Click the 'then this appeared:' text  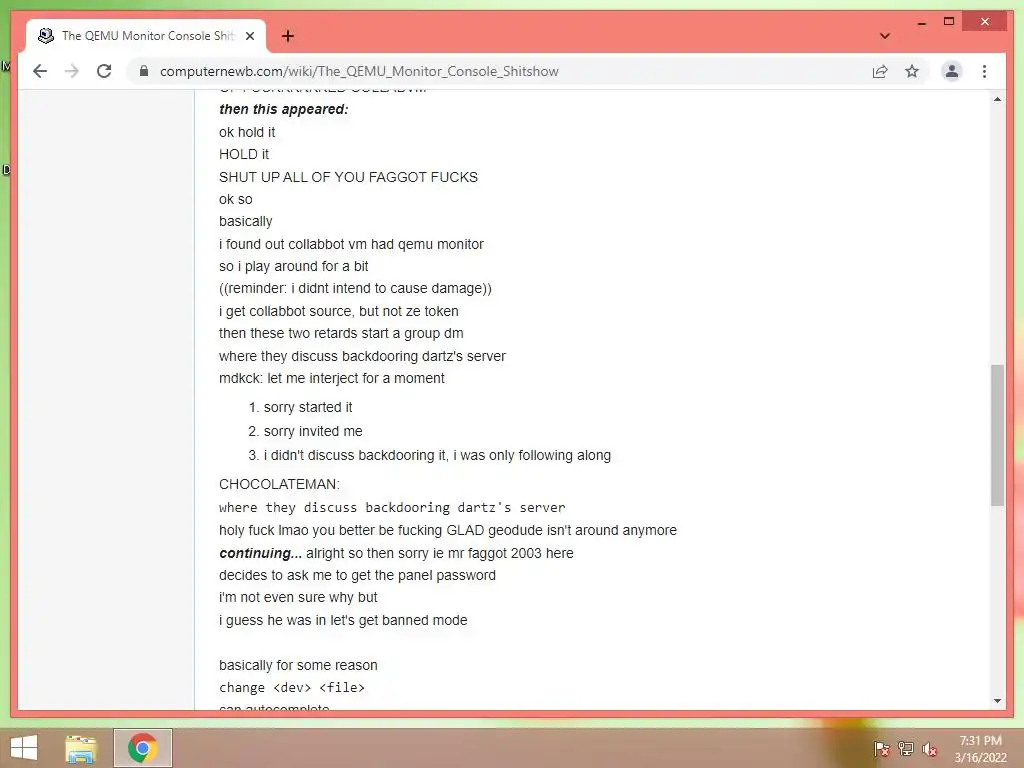(283, 109)
